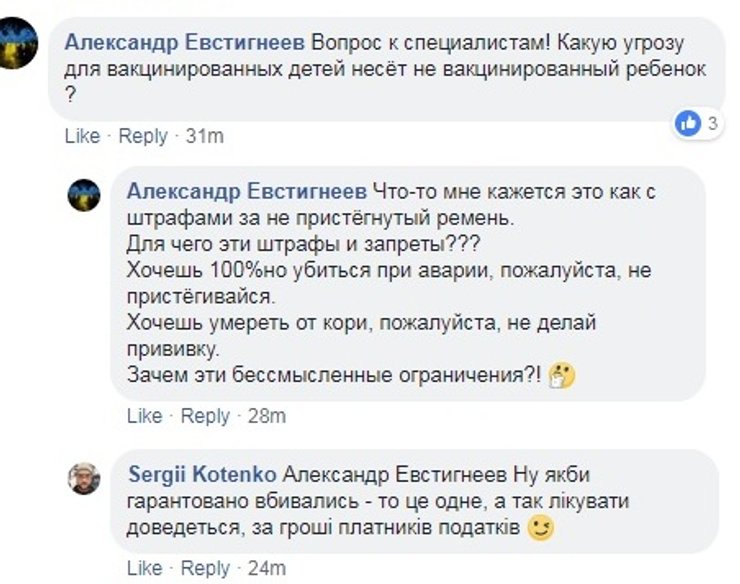Open the reaction count showing 3
The height and width of the screenshot is (584, 740).
click(713, 124)
